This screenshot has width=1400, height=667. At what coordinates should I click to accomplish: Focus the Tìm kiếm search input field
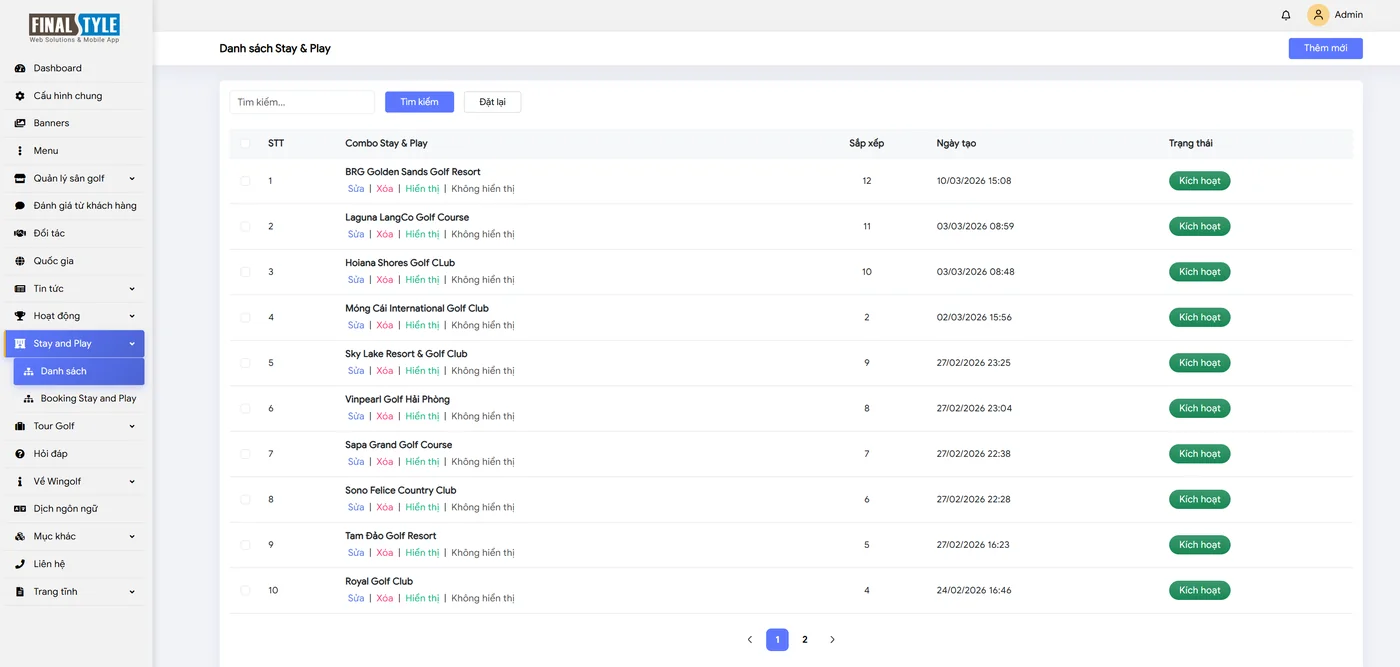[x=302, y=102]
